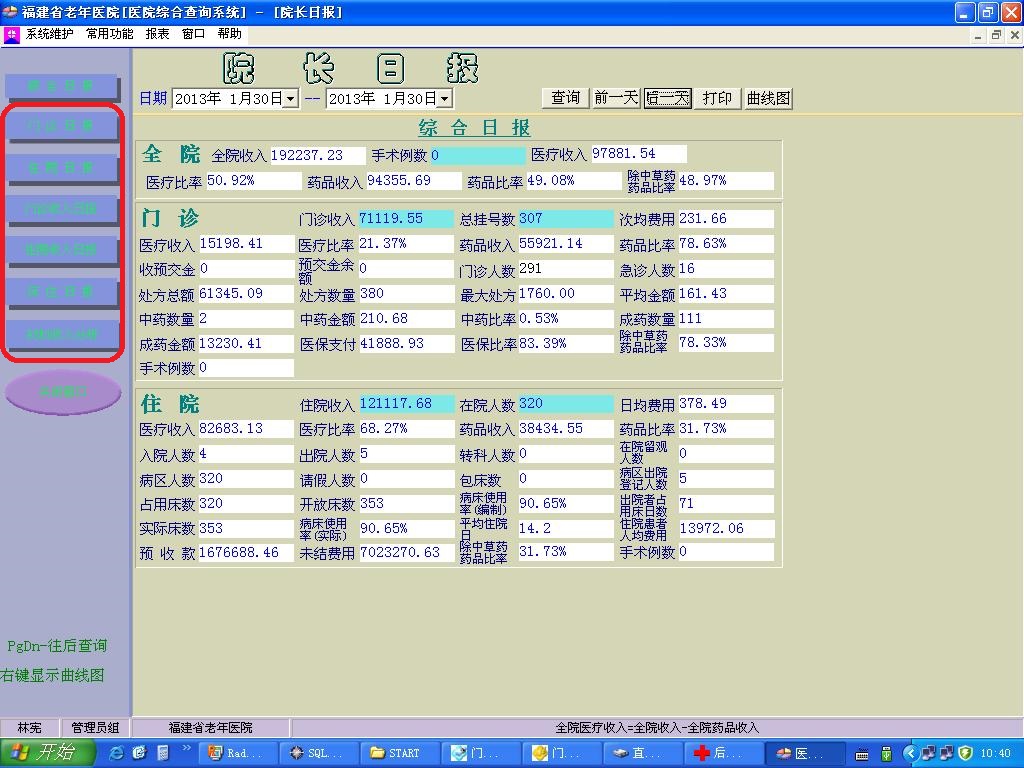Open the 系统维护 menu

pos(50,34)
